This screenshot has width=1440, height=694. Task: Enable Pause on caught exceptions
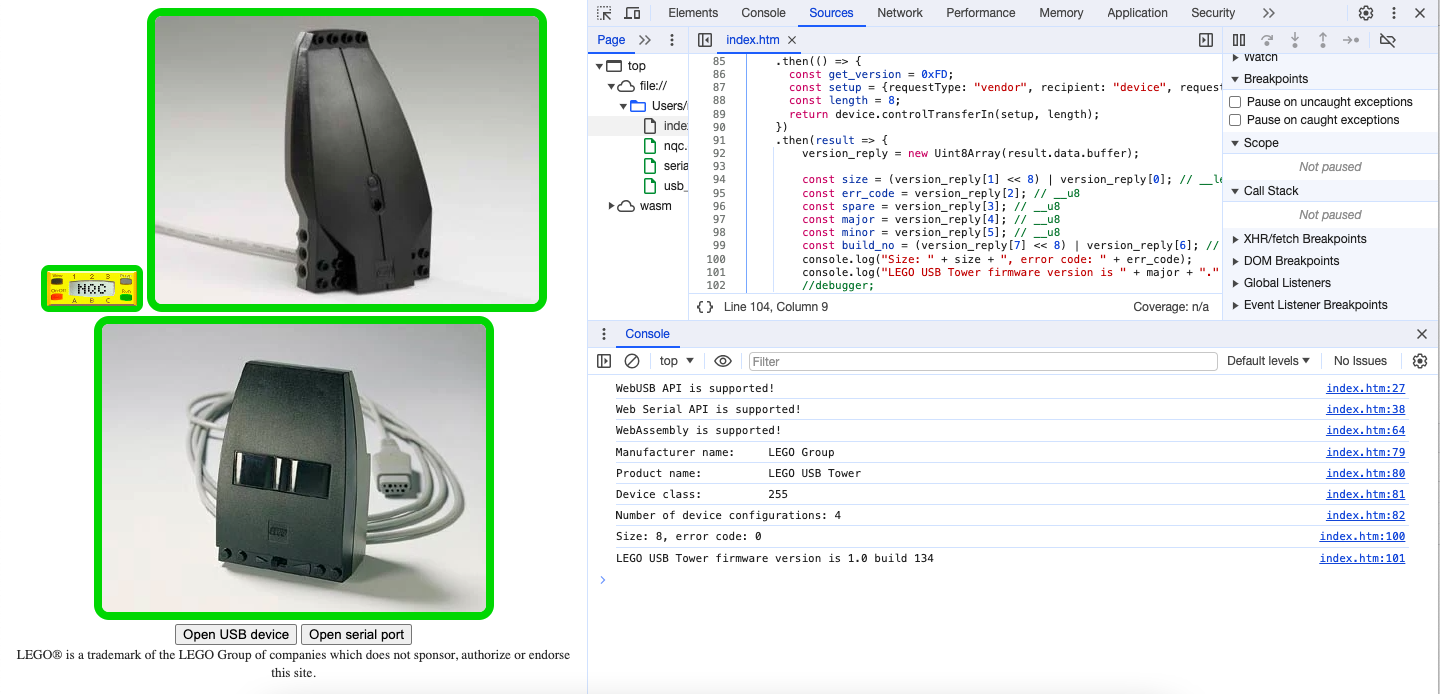(x=1235, y=120)
